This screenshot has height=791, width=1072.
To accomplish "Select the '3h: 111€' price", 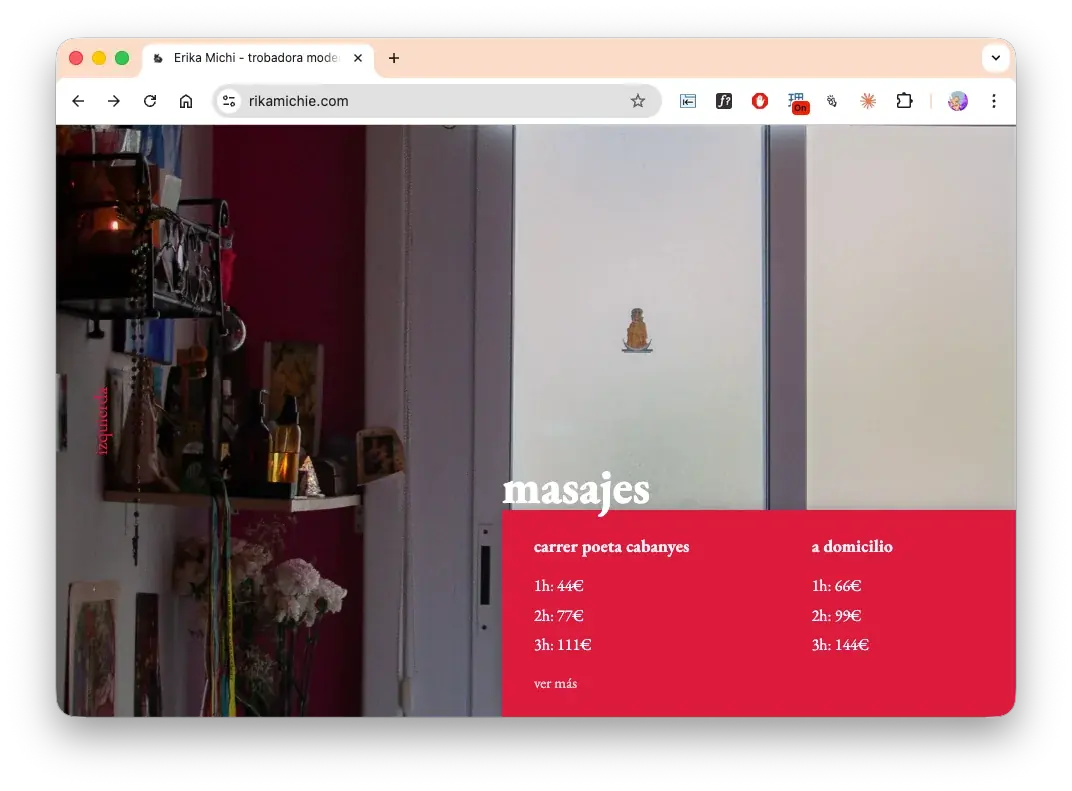I will [x=562, y=645].
